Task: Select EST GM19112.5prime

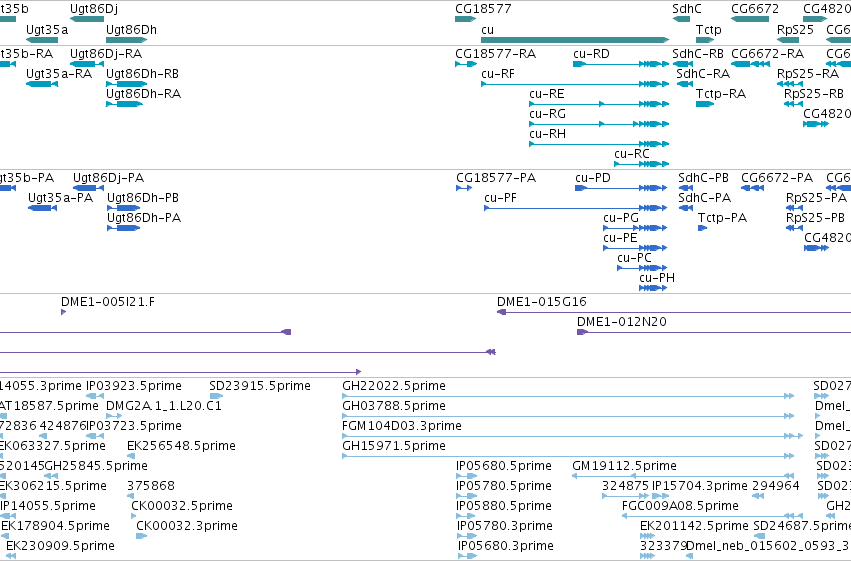Action: (683, 476)
